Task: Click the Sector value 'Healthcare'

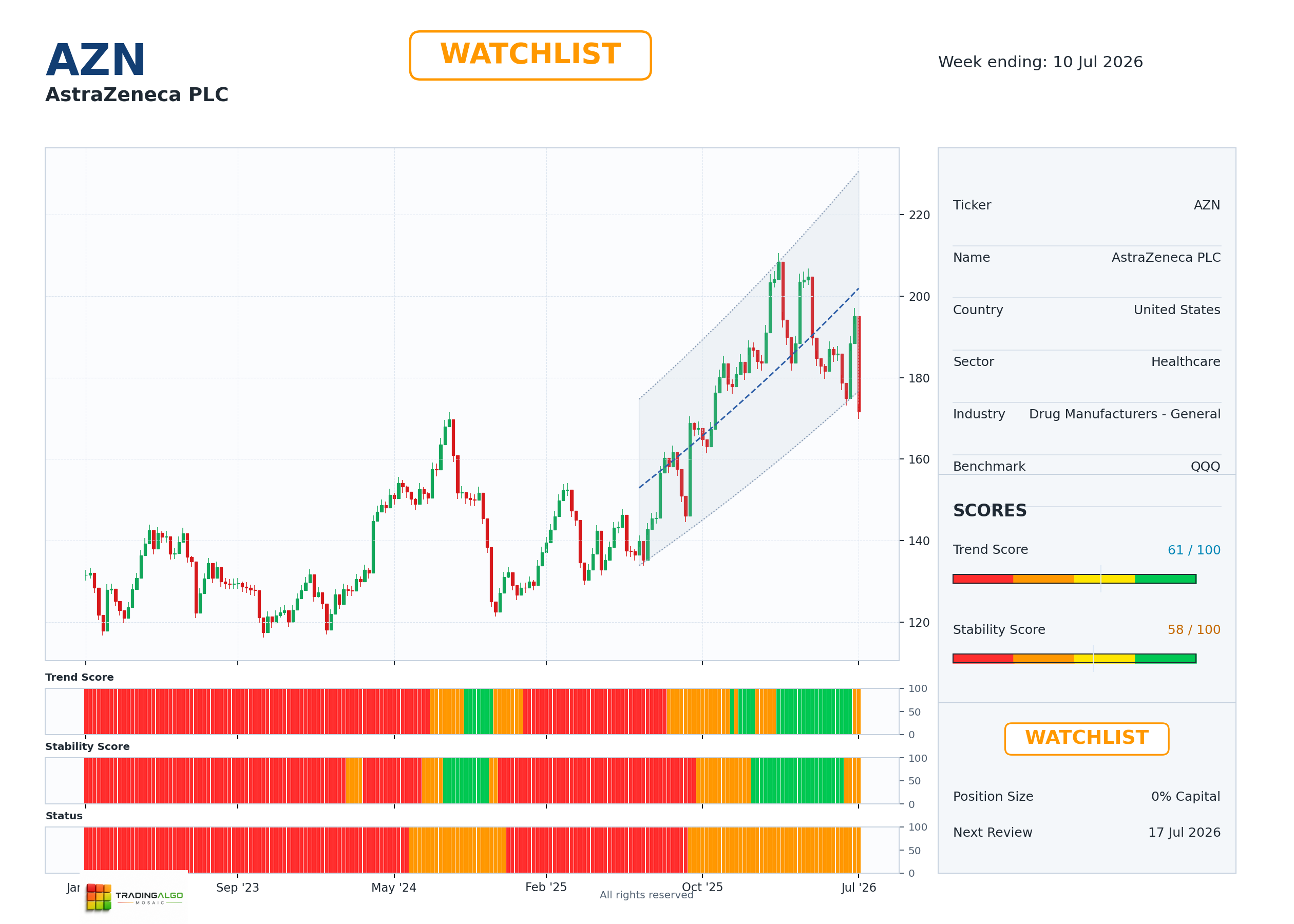Action: pos(1185,362)
